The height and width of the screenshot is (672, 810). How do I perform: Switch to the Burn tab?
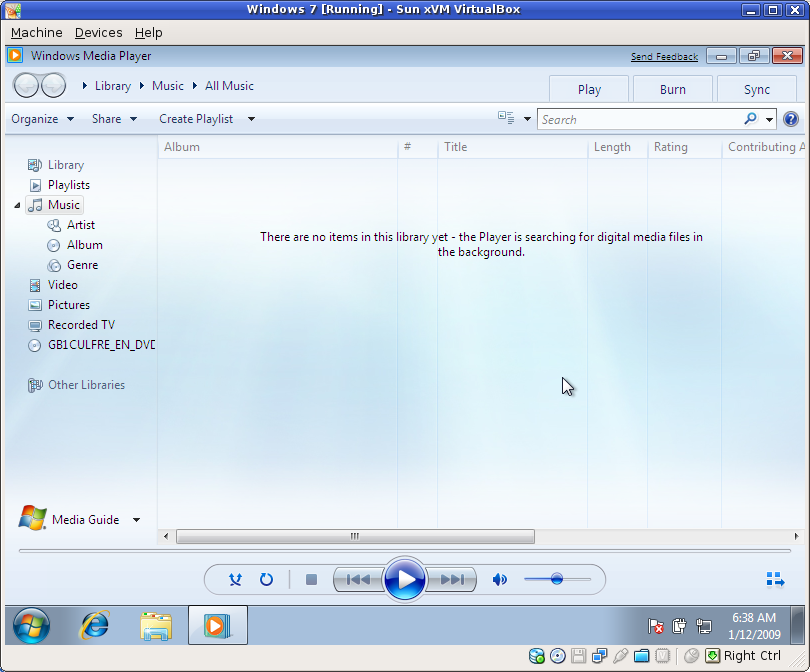point(672,88)
